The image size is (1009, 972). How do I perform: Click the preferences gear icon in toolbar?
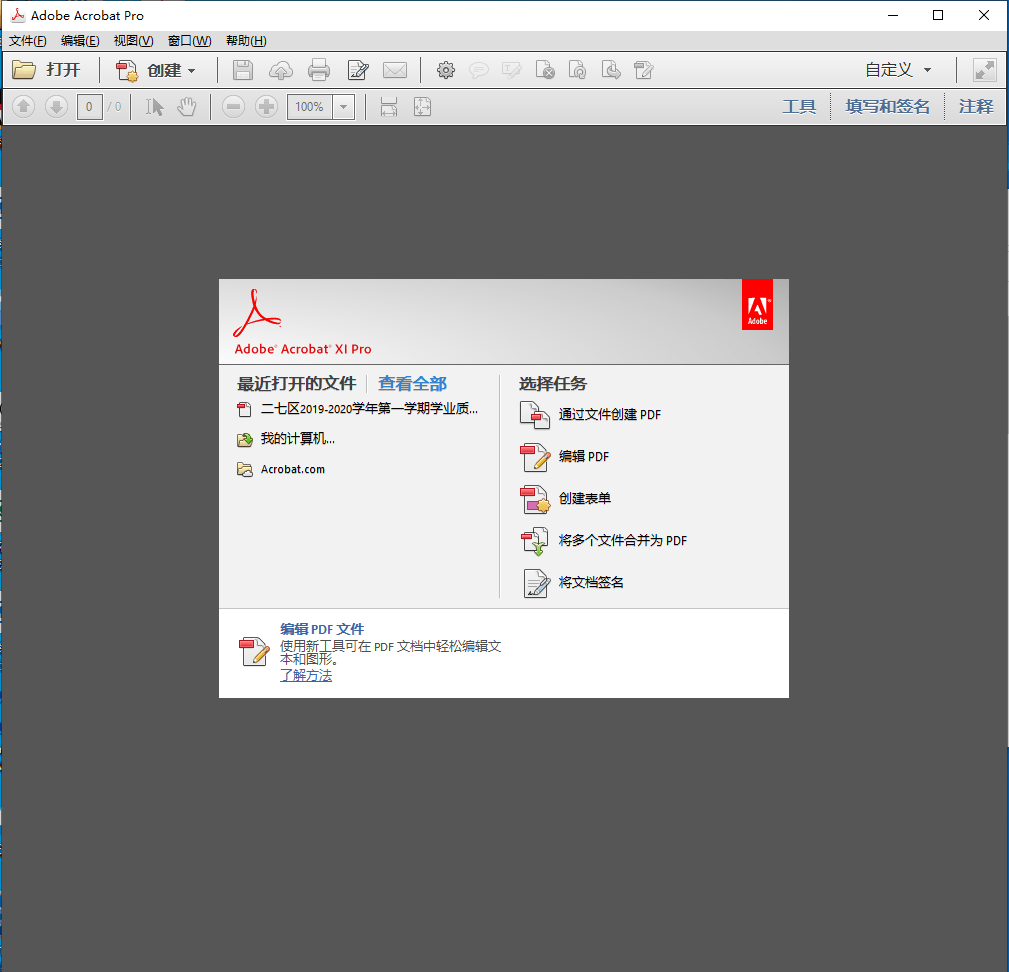(446, 70)
